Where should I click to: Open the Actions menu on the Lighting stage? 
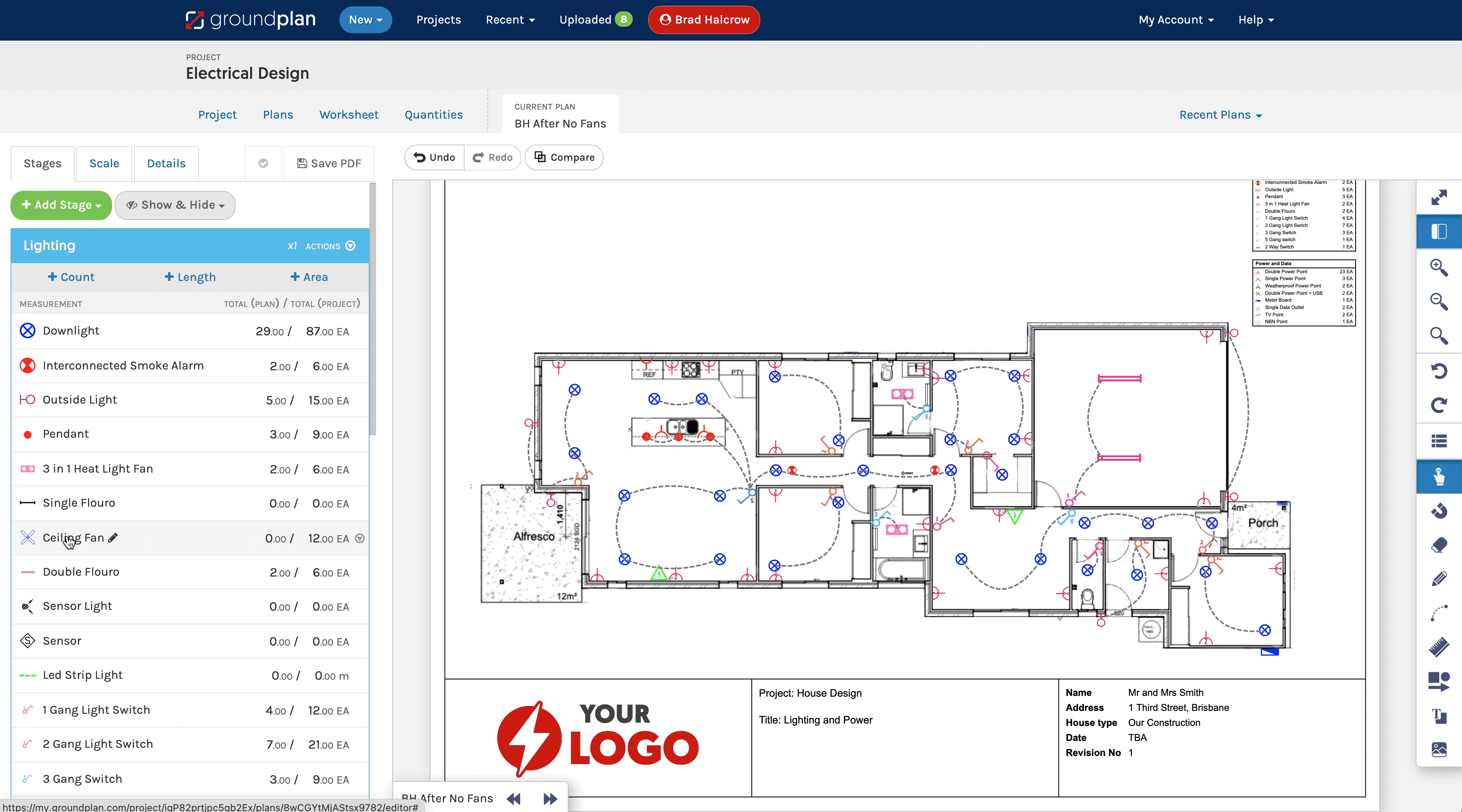click(x=350, y=246)
